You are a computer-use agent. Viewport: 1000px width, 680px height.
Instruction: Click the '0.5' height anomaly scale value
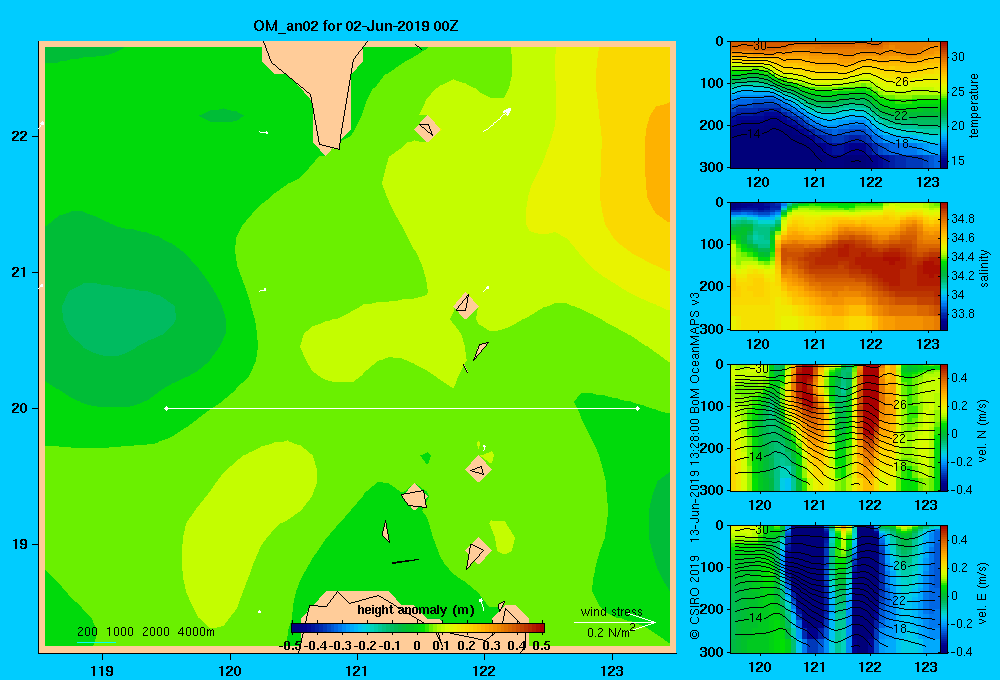pyautogui.click(x=541, y=646)
